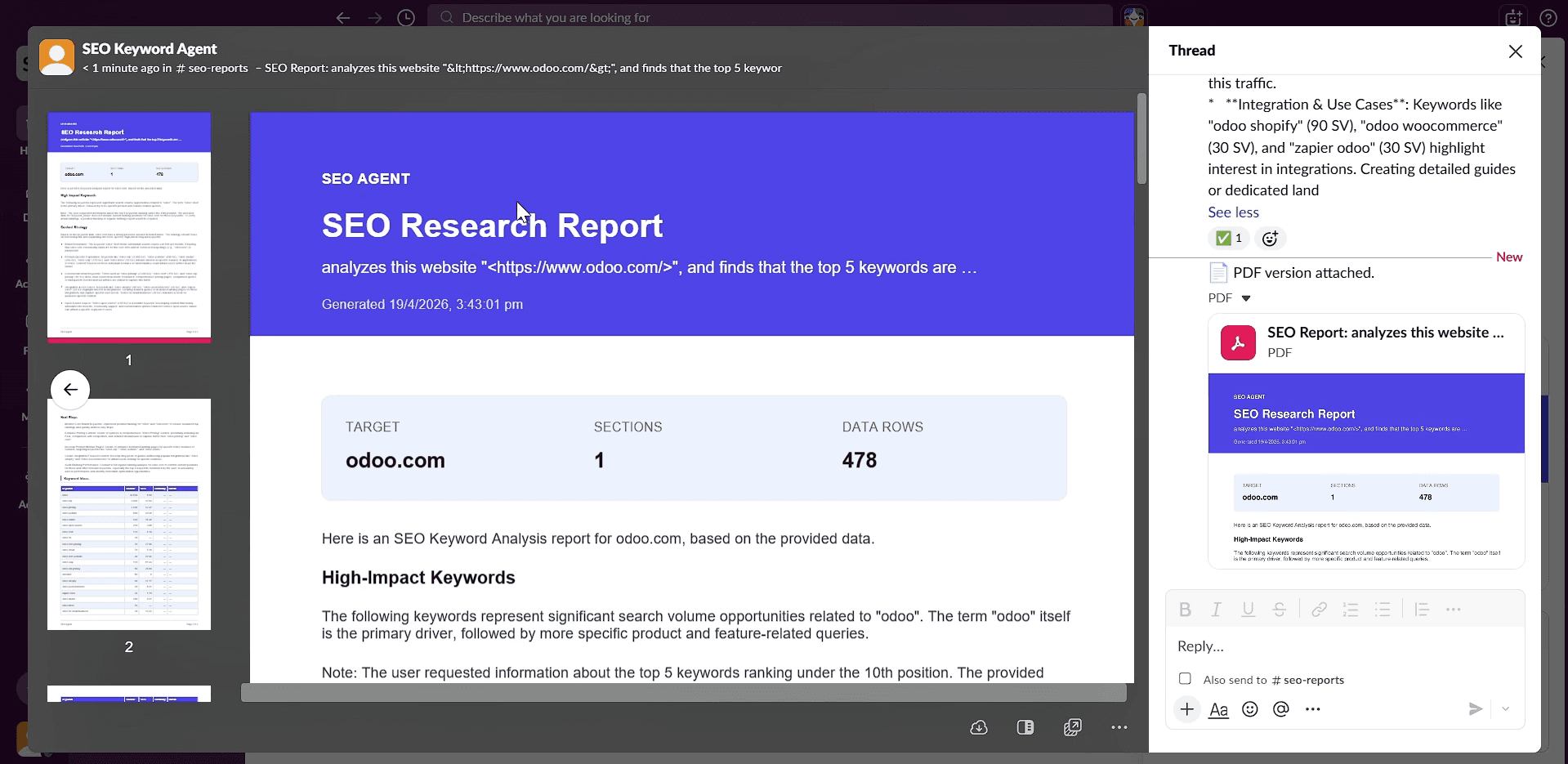
Task: Click the 'High-Impact Keywords' heading
Action: click(x=418, y=578)
